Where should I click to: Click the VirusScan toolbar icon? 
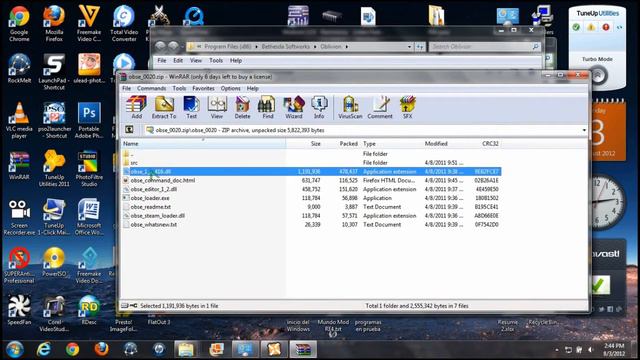point(350,107)
